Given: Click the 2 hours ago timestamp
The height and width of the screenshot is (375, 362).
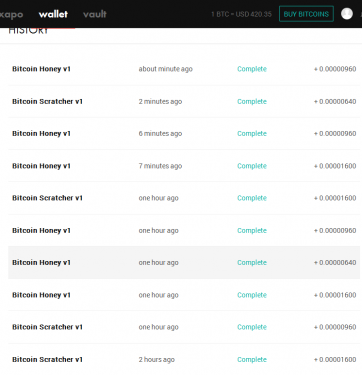Looking at the screenshot, I should click(x=157, y=360).
